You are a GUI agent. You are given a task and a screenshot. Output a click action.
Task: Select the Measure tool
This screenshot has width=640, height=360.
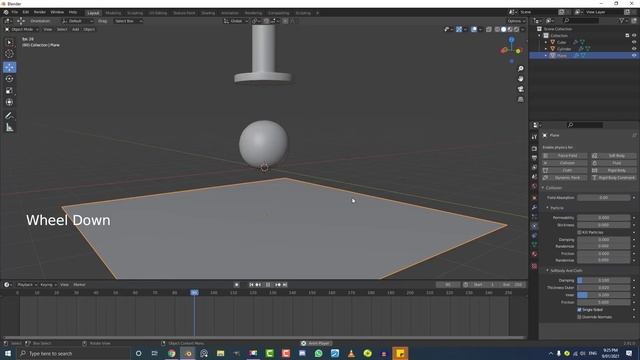point(9,128)
